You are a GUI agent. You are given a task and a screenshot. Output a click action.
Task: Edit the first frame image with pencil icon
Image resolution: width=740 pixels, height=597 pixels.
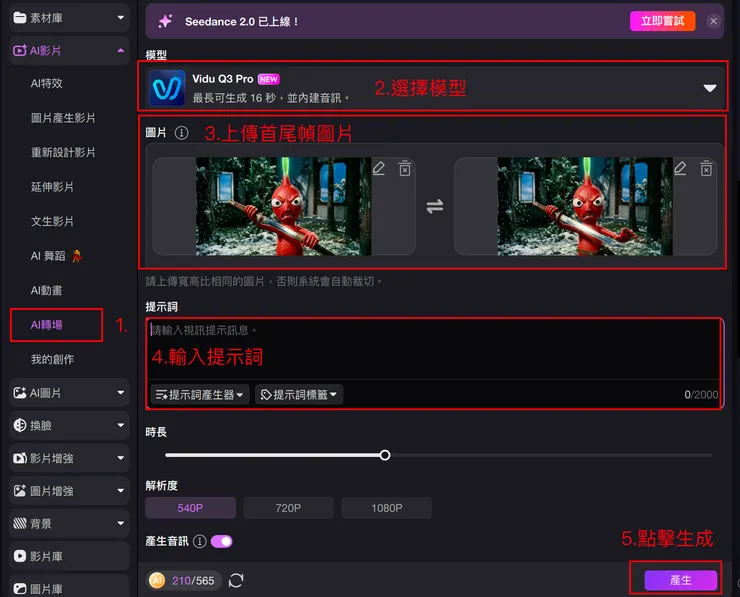[x=378, y=168]
